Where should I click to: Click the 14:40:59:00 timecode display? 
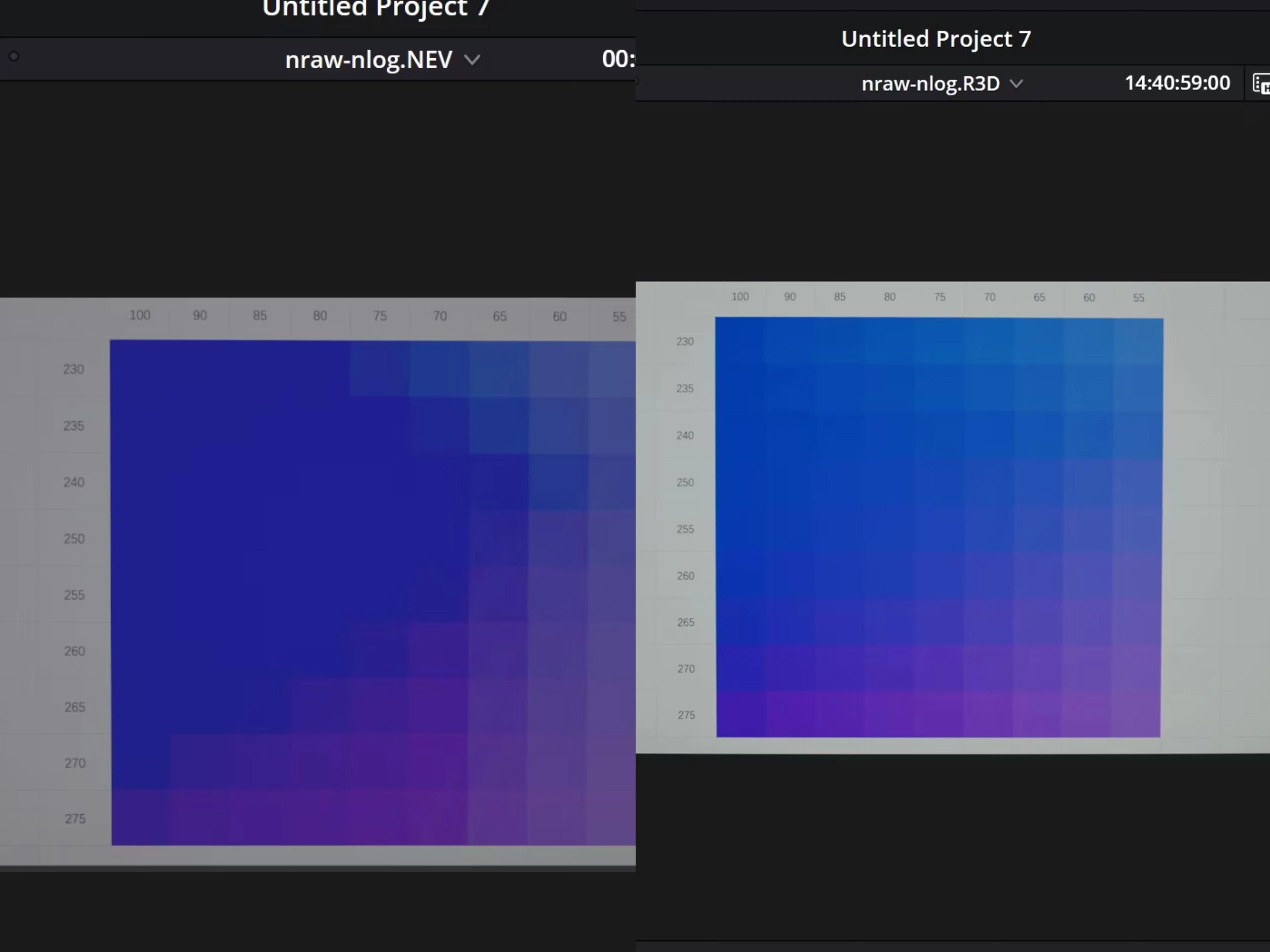(1177, 83)
